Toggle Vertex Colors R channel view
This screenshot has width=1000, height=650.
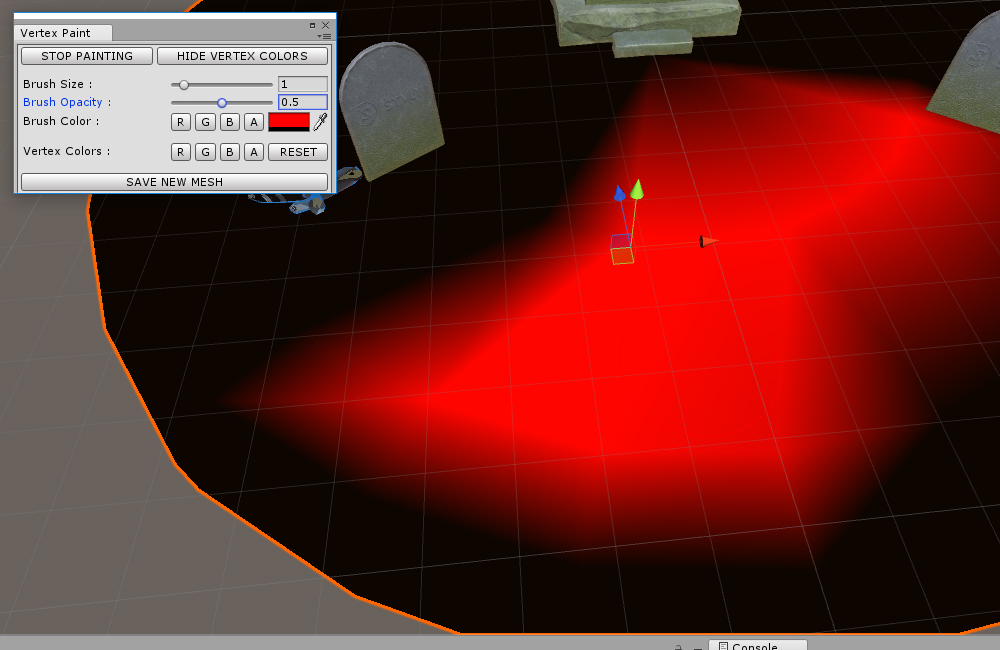point(180,152)
